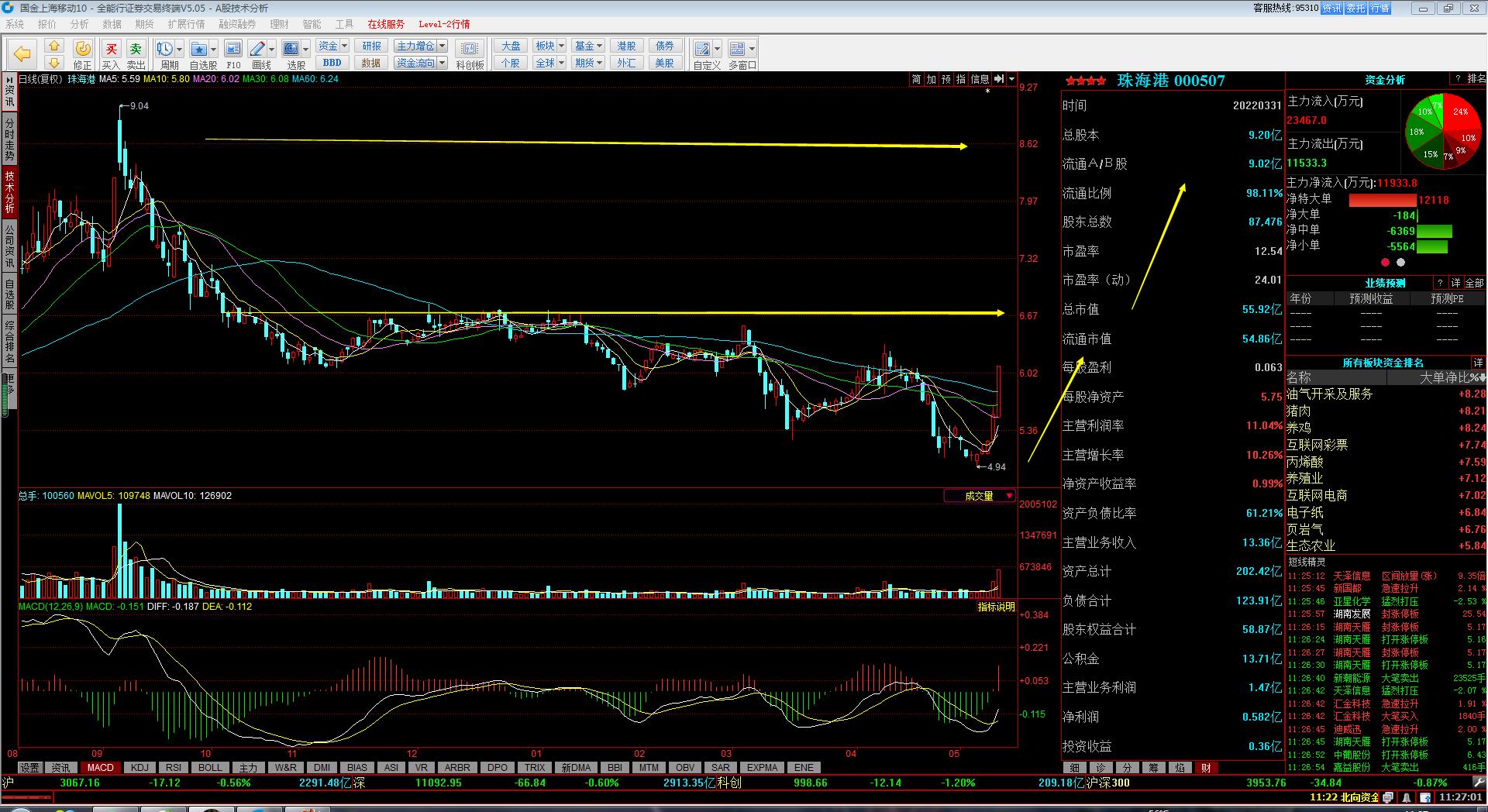Click the 自选股 star folder icon
The height and width of the screenshot is (812, 1488).
click(199, 50)
